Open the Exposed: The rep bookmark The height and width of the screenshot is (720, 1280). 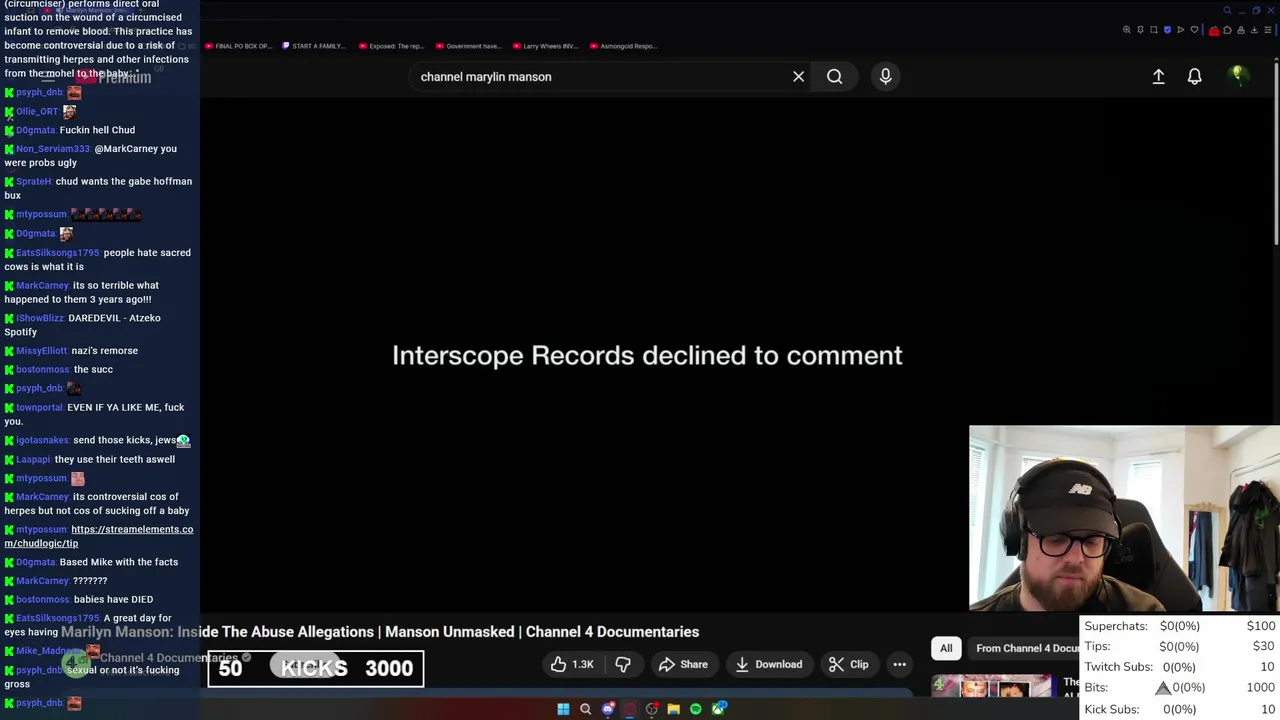click(391, 46)
